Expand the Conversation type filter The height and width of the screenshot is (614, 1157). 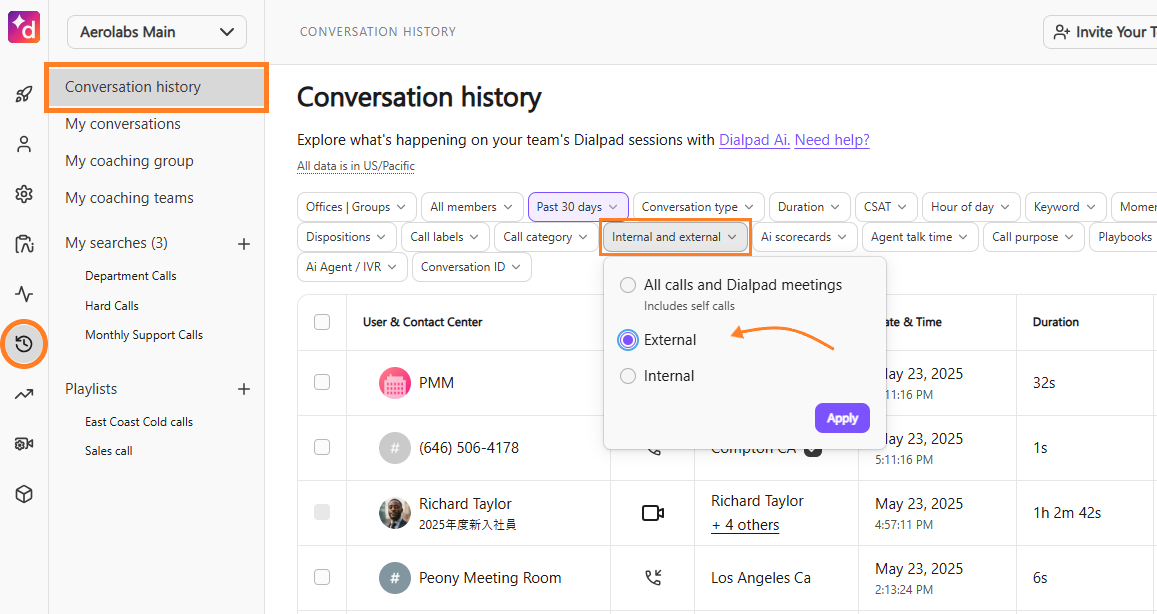click(698, 207)
